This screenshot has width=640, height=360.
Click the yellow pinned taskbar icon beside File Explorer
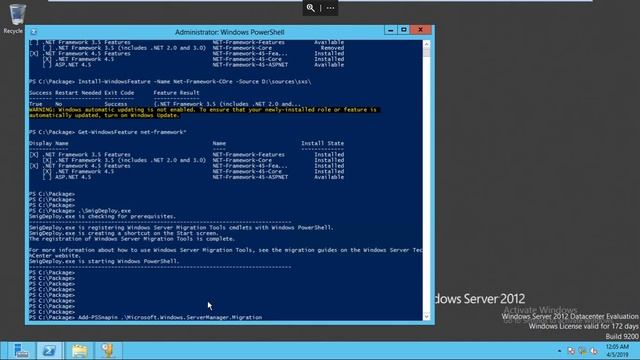click(x=108, y=351)
